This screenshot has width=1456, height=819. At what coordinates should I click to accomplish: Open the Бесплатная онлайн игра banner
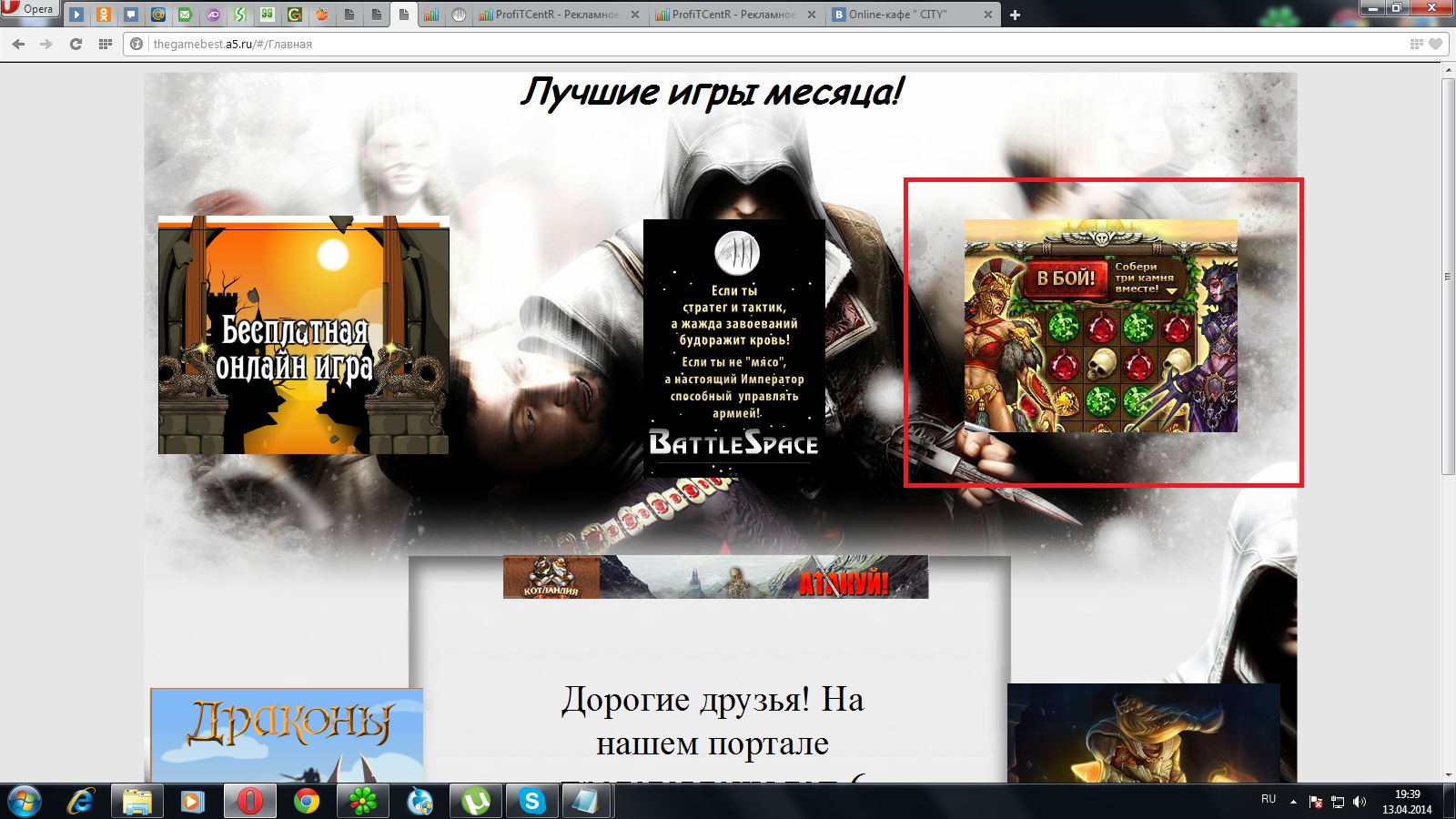pos(304,335)
